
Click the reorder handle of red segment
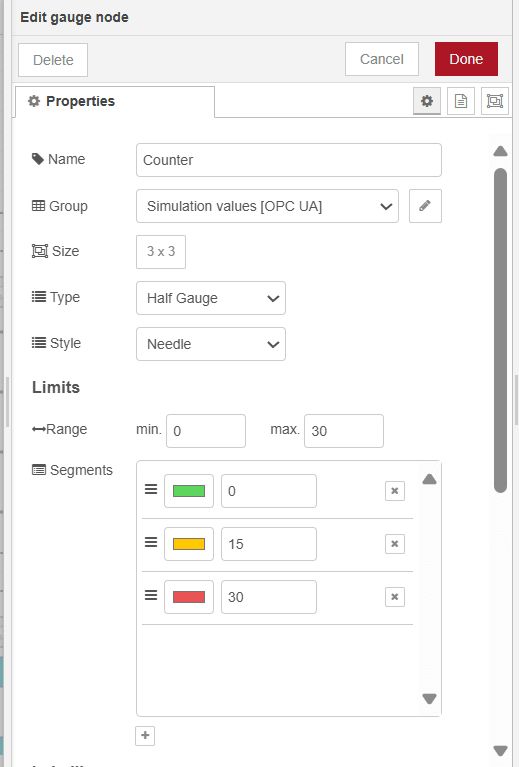(151, 595)
